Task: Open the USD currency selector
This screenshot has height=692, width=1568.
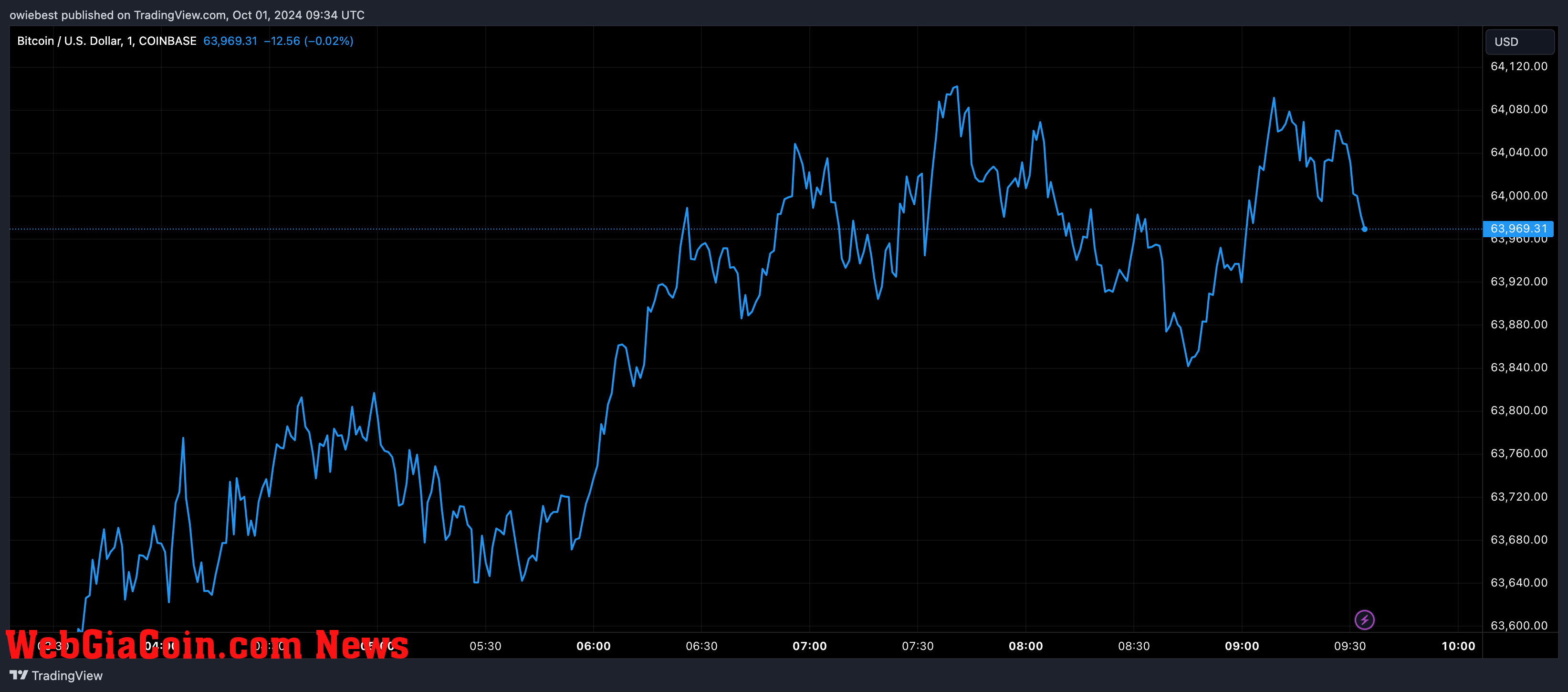Action: tap(1519, 42)
